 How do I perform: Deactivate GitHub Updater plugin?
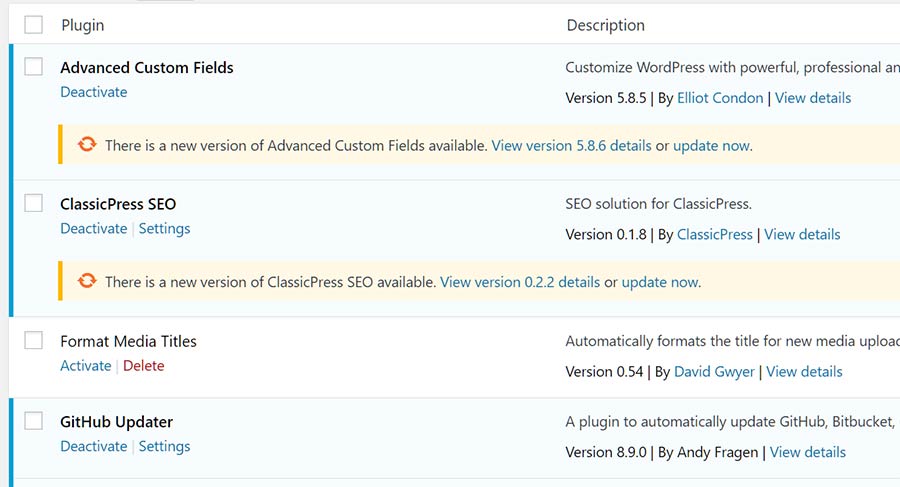[94, 446]
